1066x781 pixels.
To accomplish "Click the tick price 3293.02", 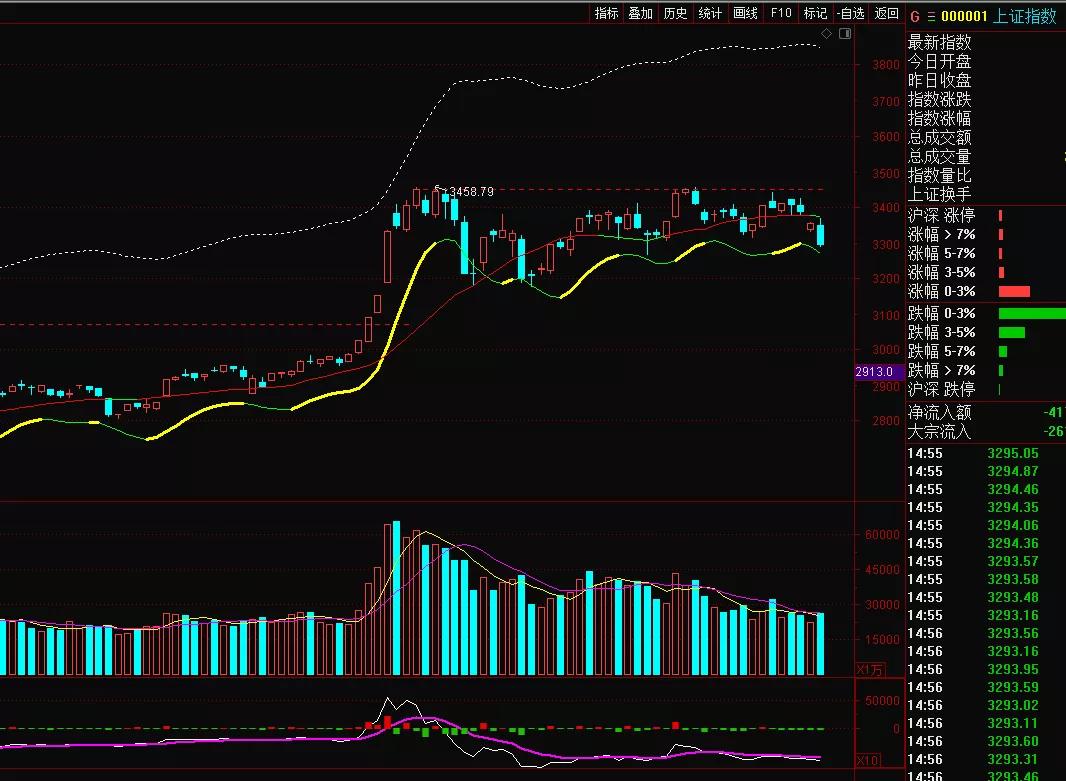I will [1013, 706].
